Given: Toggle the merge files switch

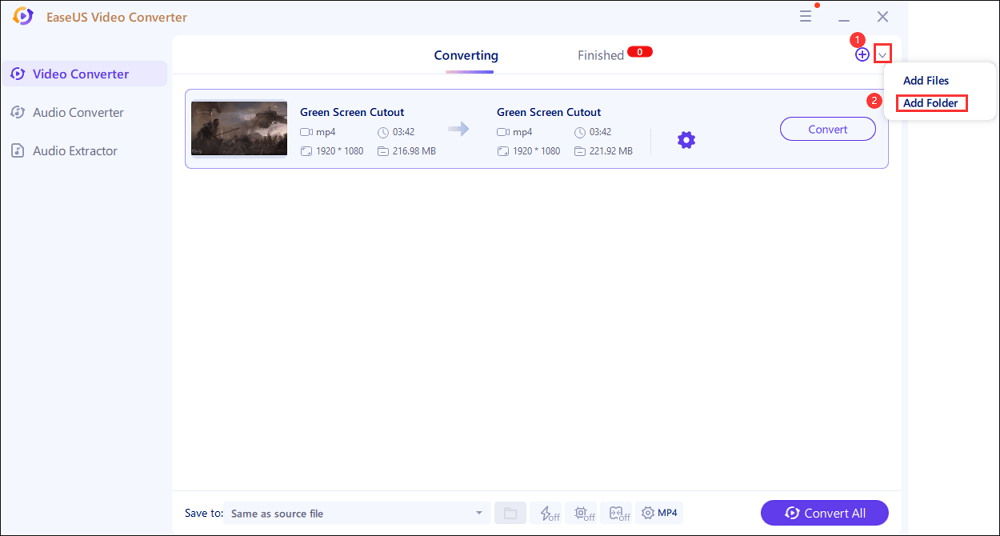Looking at the screenshot, I should coord(620,513).
